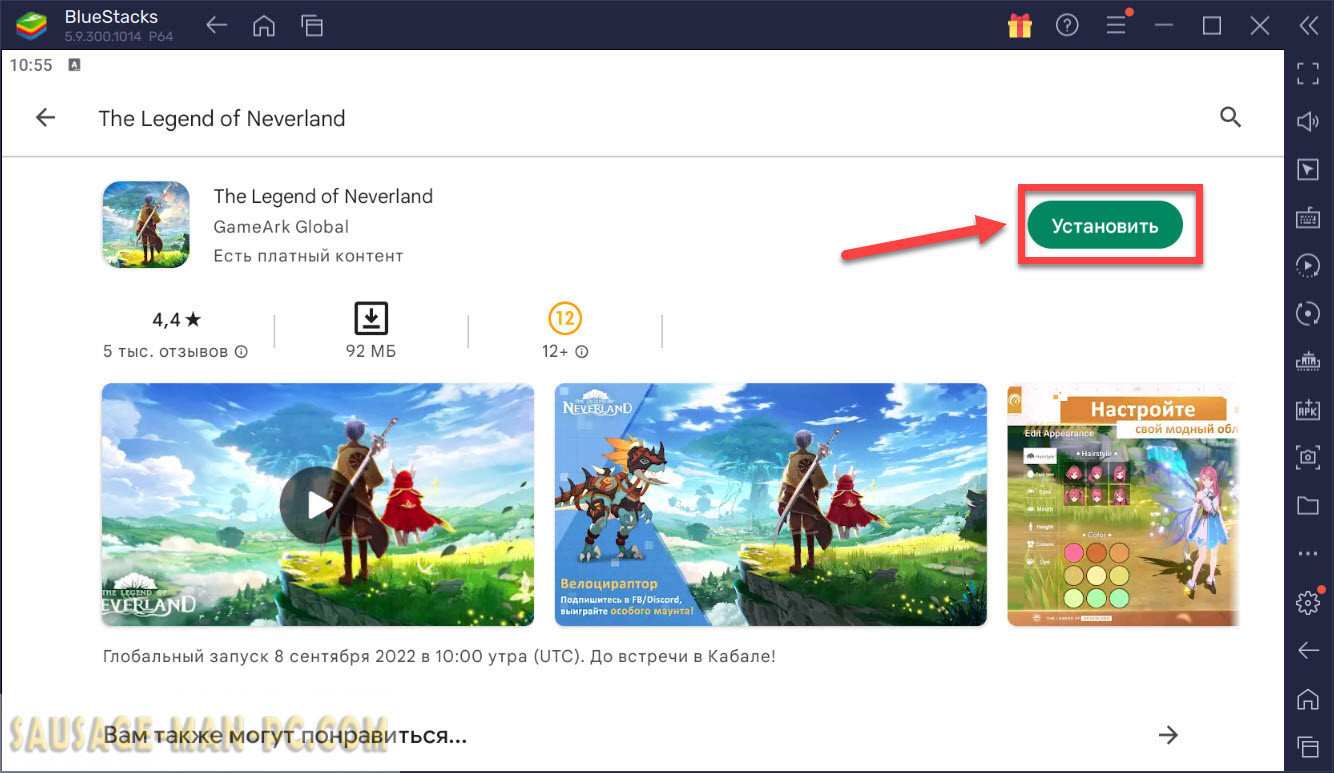Image resolution: width=1334 pixels, height=773 pixels.
Task: Click the 4,4 star rating
Action: pyautogui.click(x=176, y=320)
